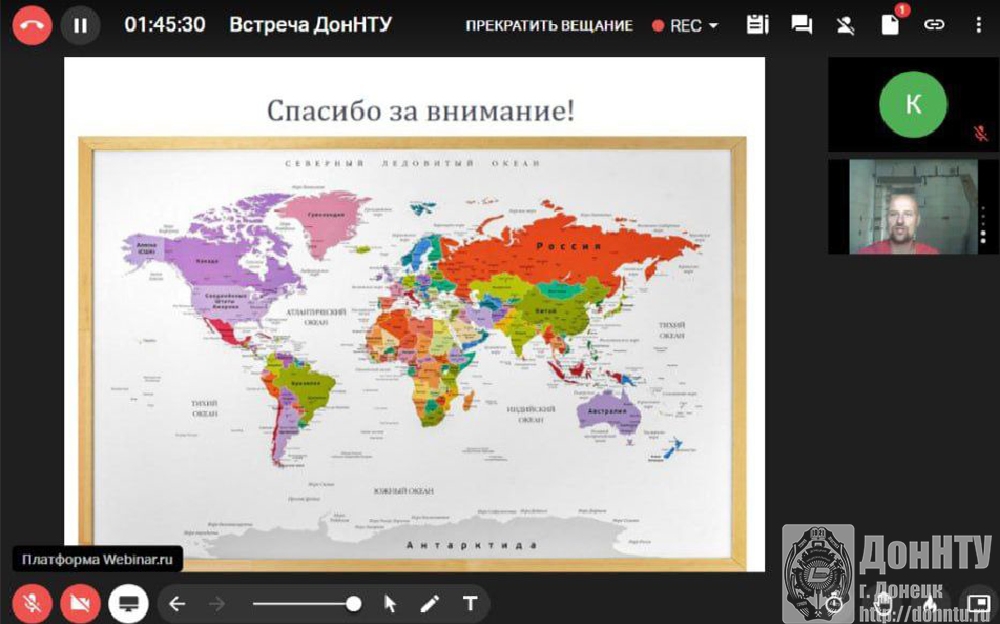Go to the previous slide
This screenshot has width=1000, height=624.
(177, 603)
